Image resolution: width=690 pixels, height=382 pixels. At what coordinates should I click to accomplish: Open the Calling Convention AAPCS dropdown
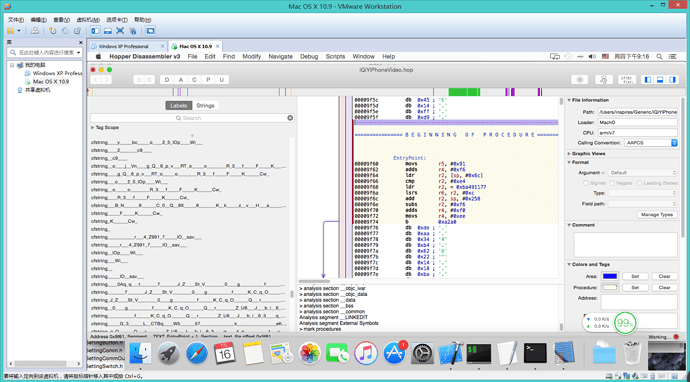click(x=651, y=143)
